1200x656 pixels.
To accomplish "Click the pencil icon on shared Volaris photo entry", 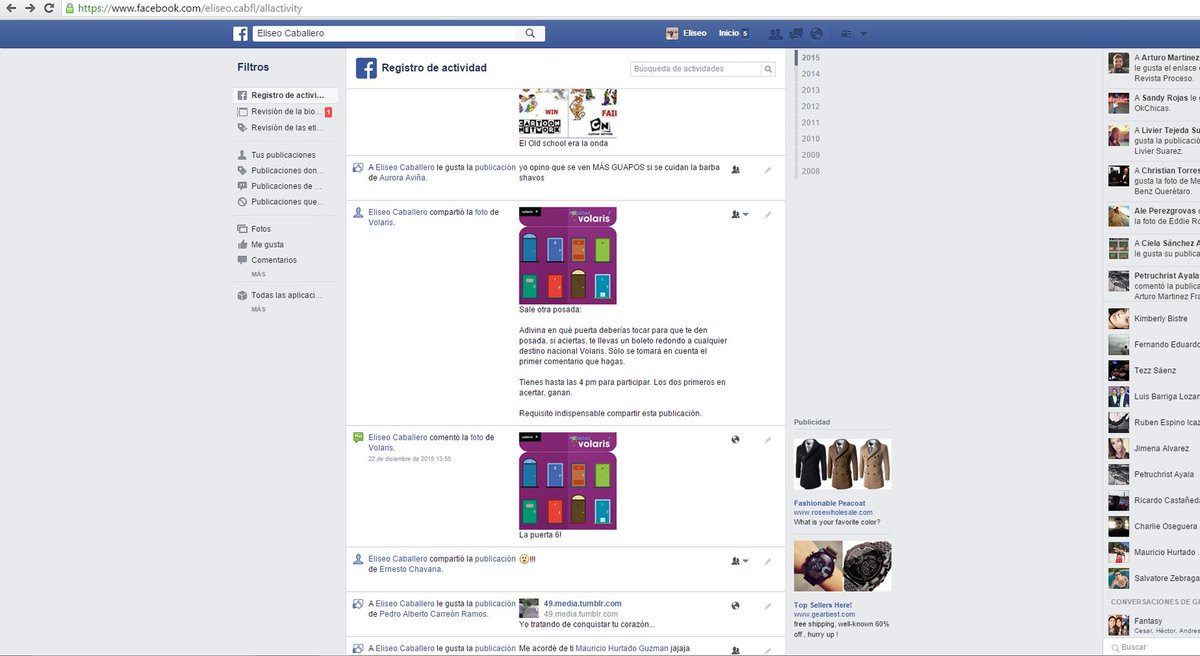I will click(x=768, y=214).
